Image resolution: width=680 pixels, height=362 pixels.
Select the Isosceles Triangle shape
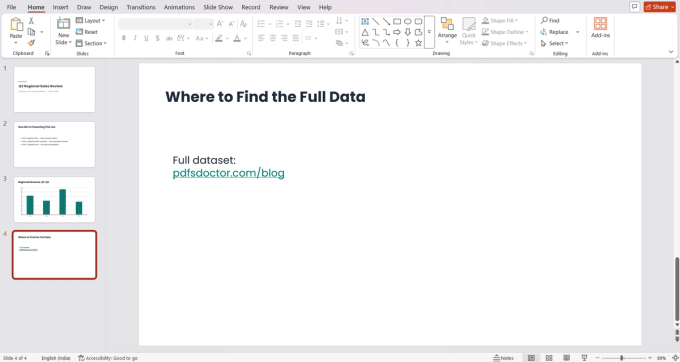pos(365,32)
